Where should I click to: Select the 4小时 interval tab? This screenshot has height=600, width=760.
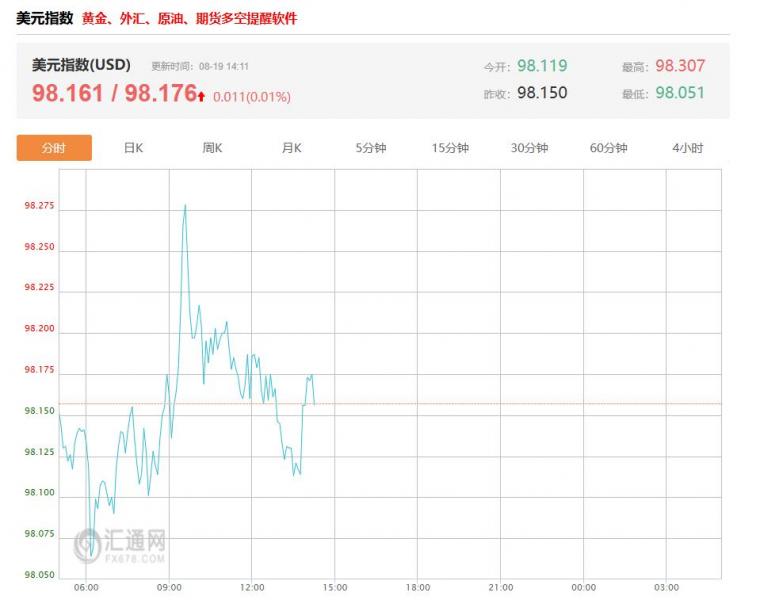(687, 148)
